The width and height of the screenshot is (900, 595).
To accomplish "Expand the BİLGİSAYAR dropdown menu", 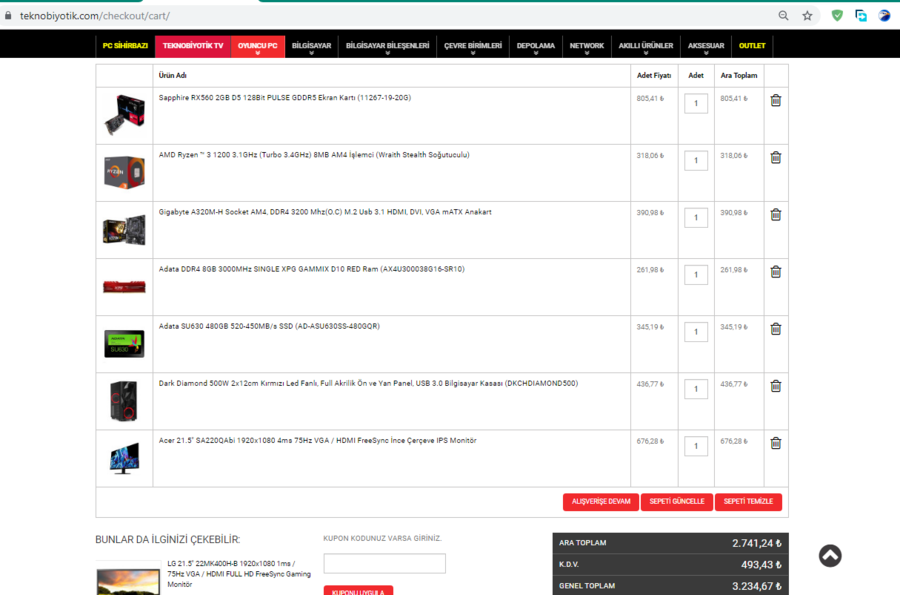I will [311, 46].
